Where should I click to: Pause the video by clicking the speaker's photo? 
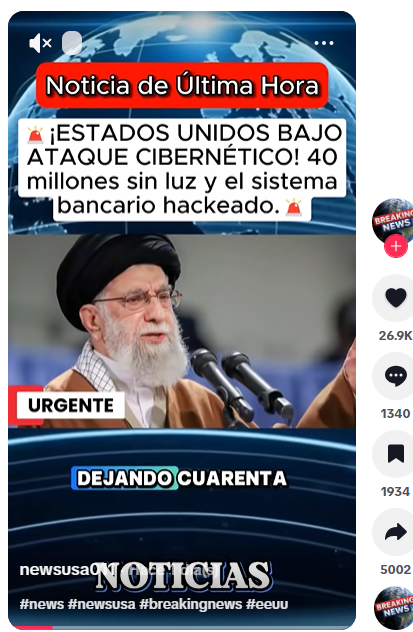point(182,331)
